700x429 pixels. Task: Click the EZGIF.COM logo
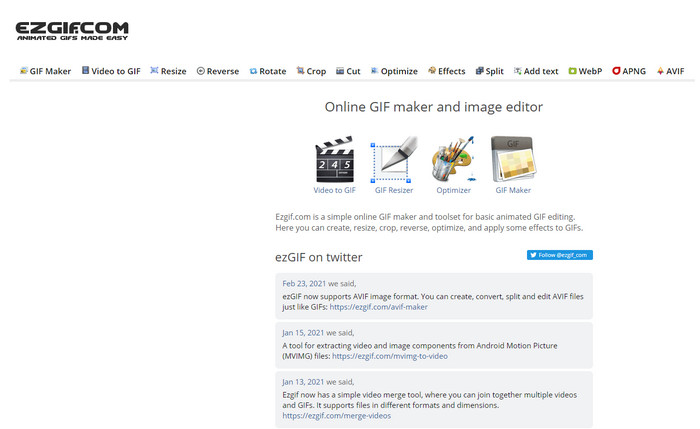coord(72,31)
